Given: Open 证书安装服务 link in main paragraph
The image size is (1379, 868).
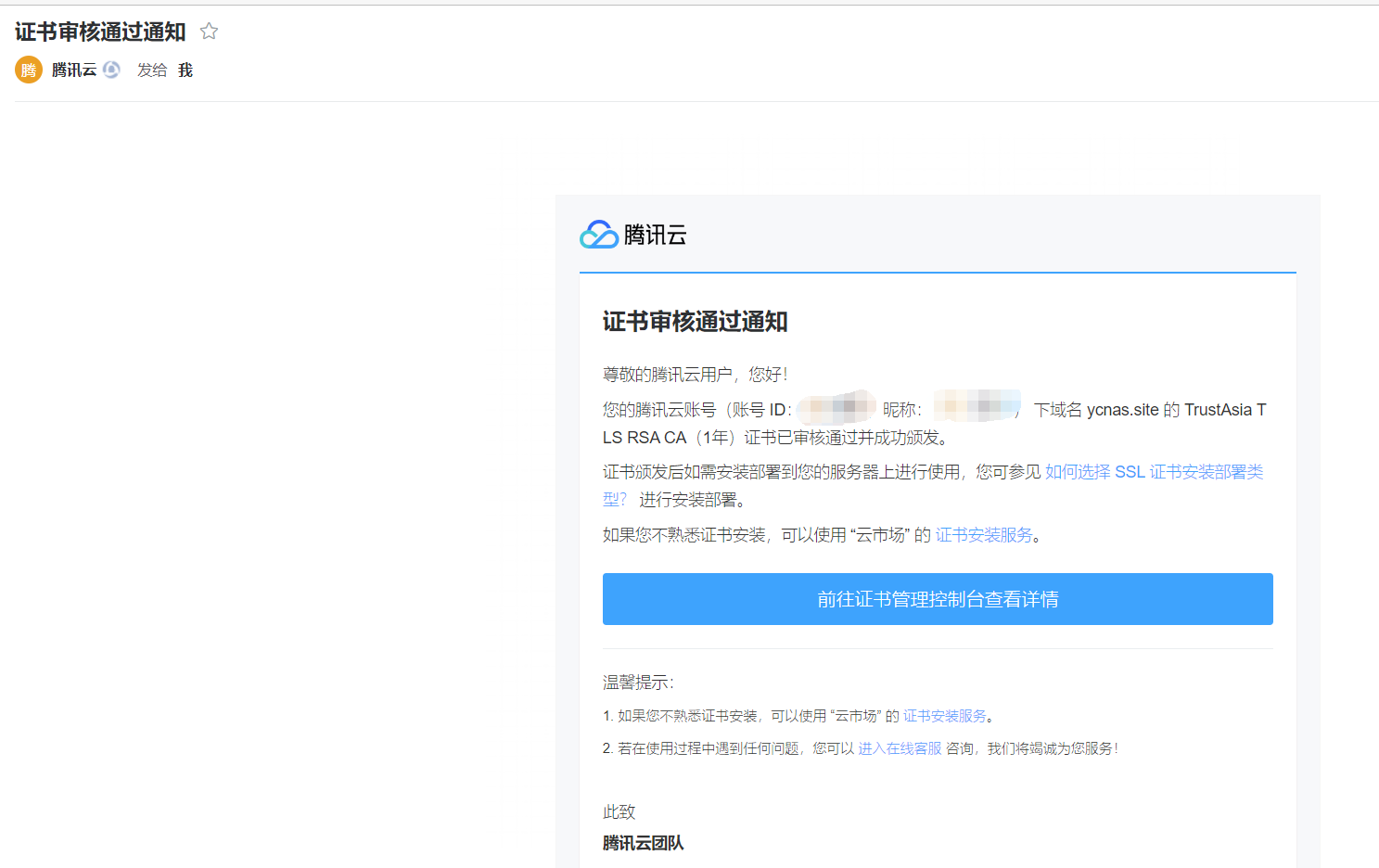Looking at the screenshot, I should click(x=984, y=535).
